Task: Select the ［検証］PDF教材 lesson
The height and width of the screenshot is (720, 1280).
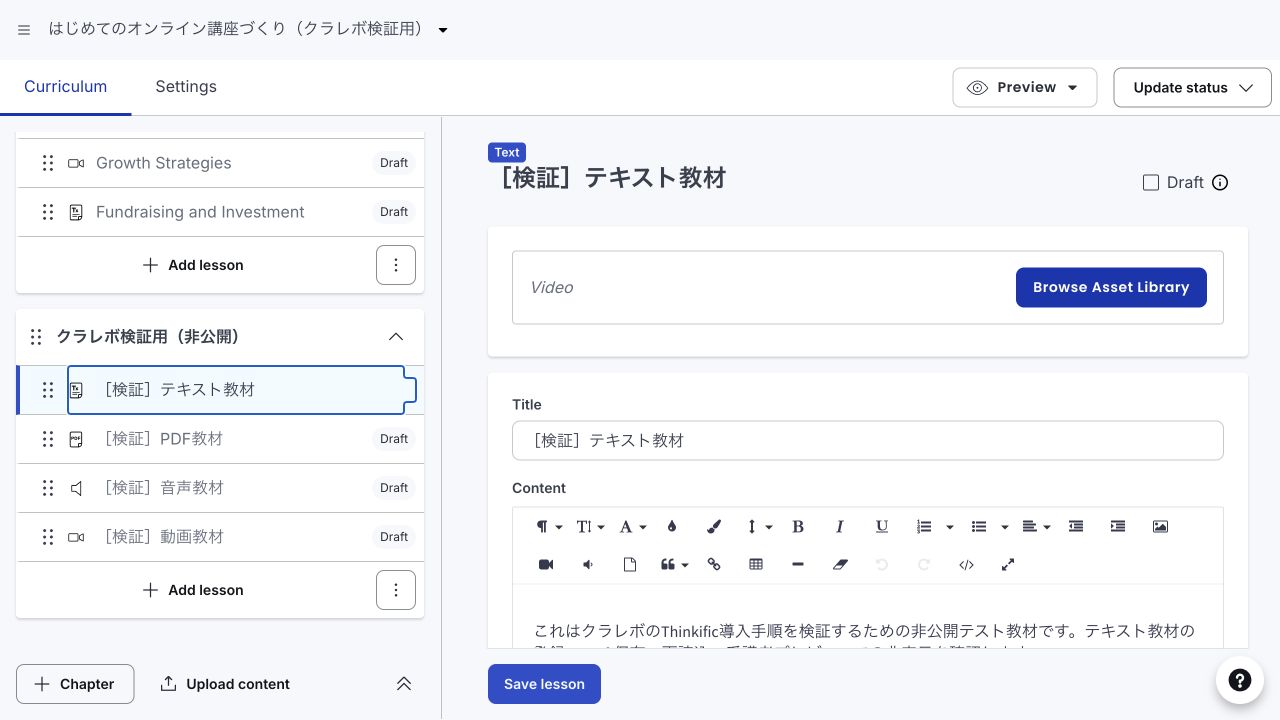Action: pos(220,439)
